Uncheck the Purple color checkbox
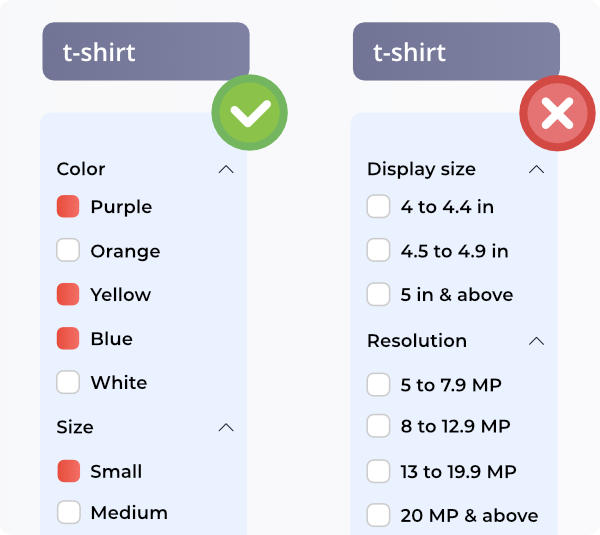Image resolution: width=600 pixels, height=535 pixels. point(68,207)
